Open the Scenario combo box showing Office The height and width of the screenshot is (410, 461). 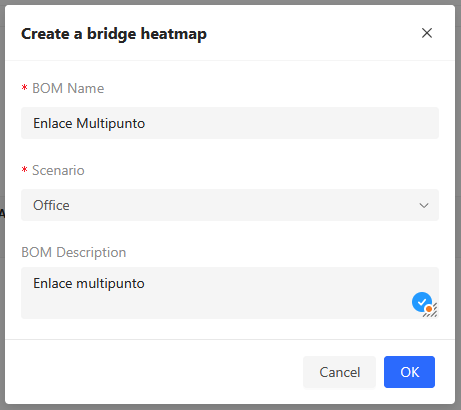point(230,205)
